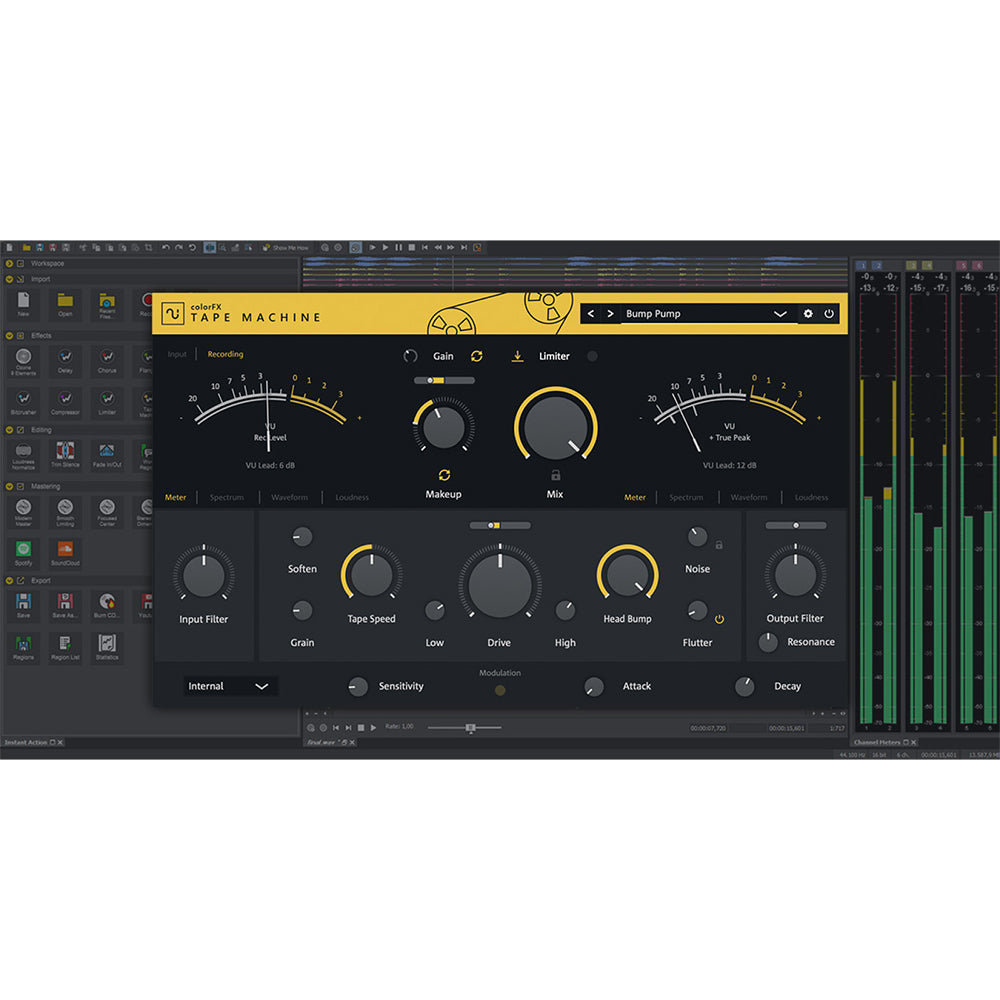Collapse the Import section arrow
1000x1000 pixels.
pyautogui.click(x=9, y=279)
